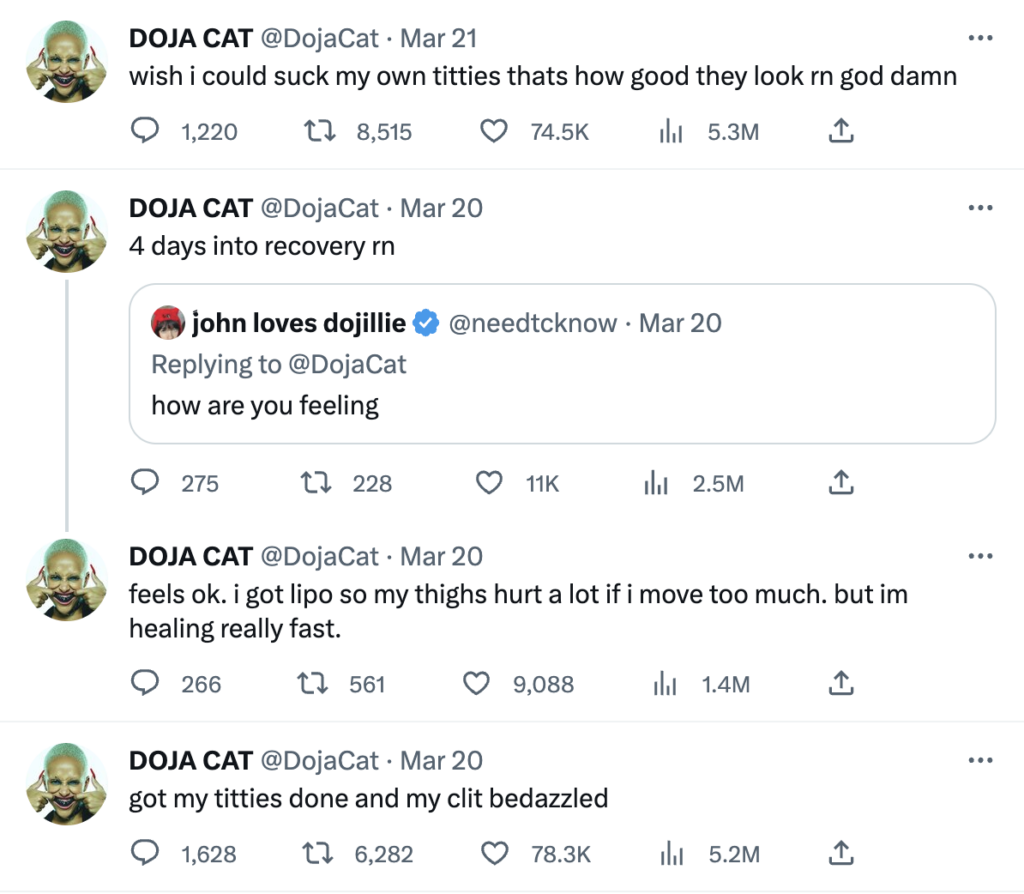Like the top tweet showing 74.5K likes
The image size is (1024, 894).
[493, 131]
